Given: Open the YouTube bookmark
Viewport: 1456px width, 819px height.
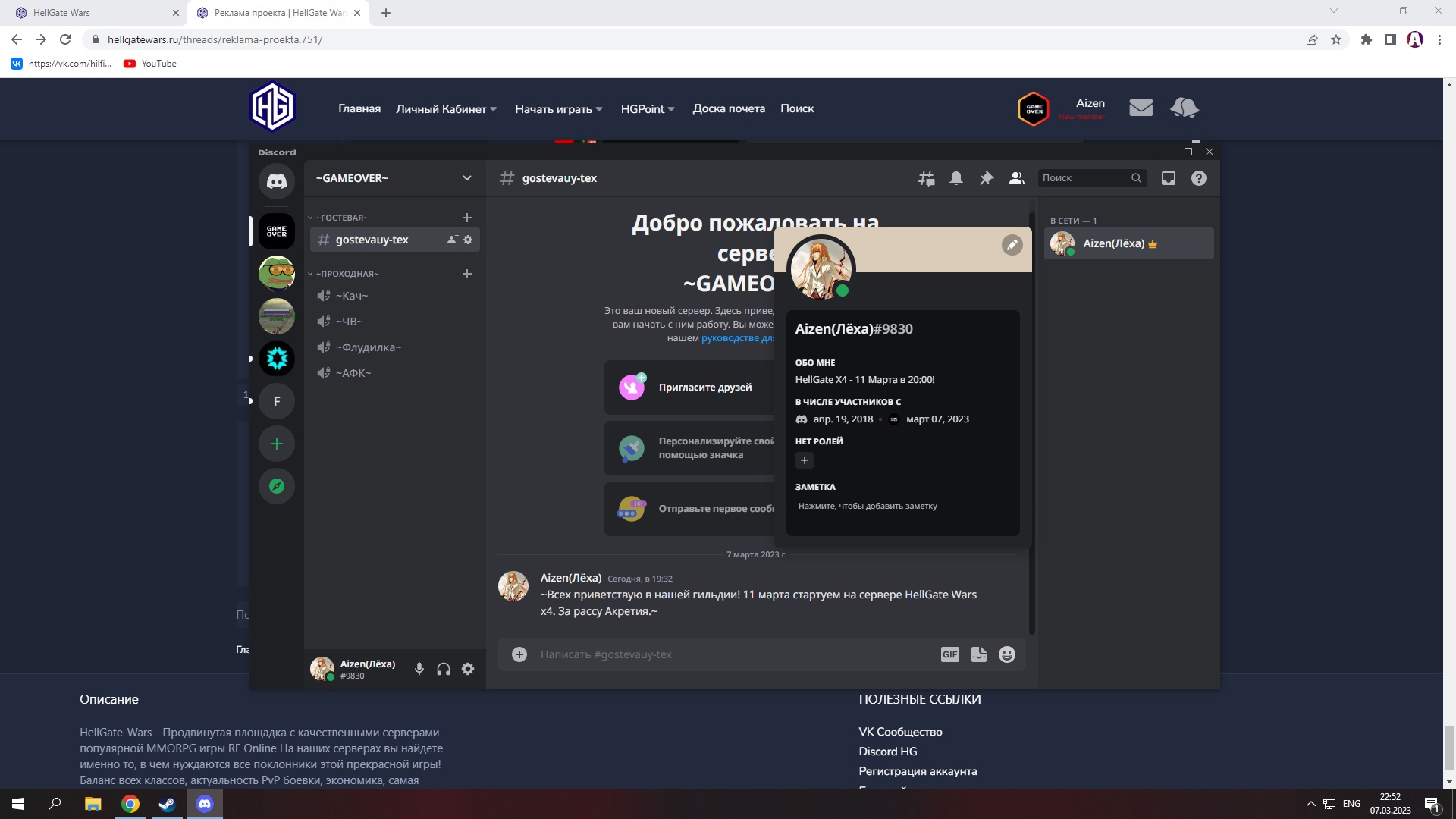Looking at the screenshot, I should click(x=150, y=64).
